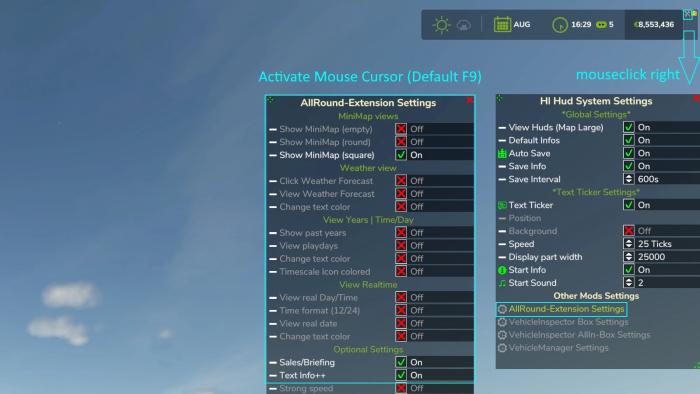Image resolution: width=700 pixels, height=394 pixels.
Task: Click the 25 Ticks speed value
Action: [x=654, y=244]
